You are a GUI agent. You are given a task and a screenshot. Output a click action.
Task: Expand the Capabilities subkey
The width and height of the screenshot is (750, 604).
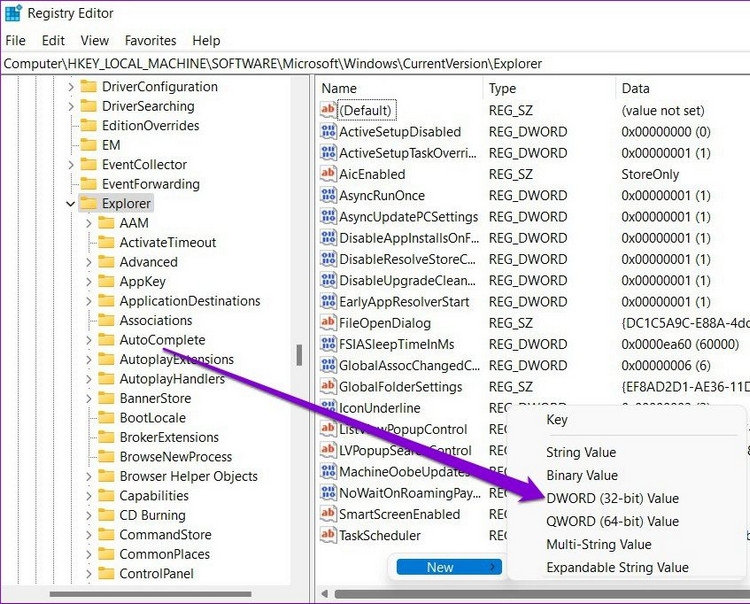point(88,496)
